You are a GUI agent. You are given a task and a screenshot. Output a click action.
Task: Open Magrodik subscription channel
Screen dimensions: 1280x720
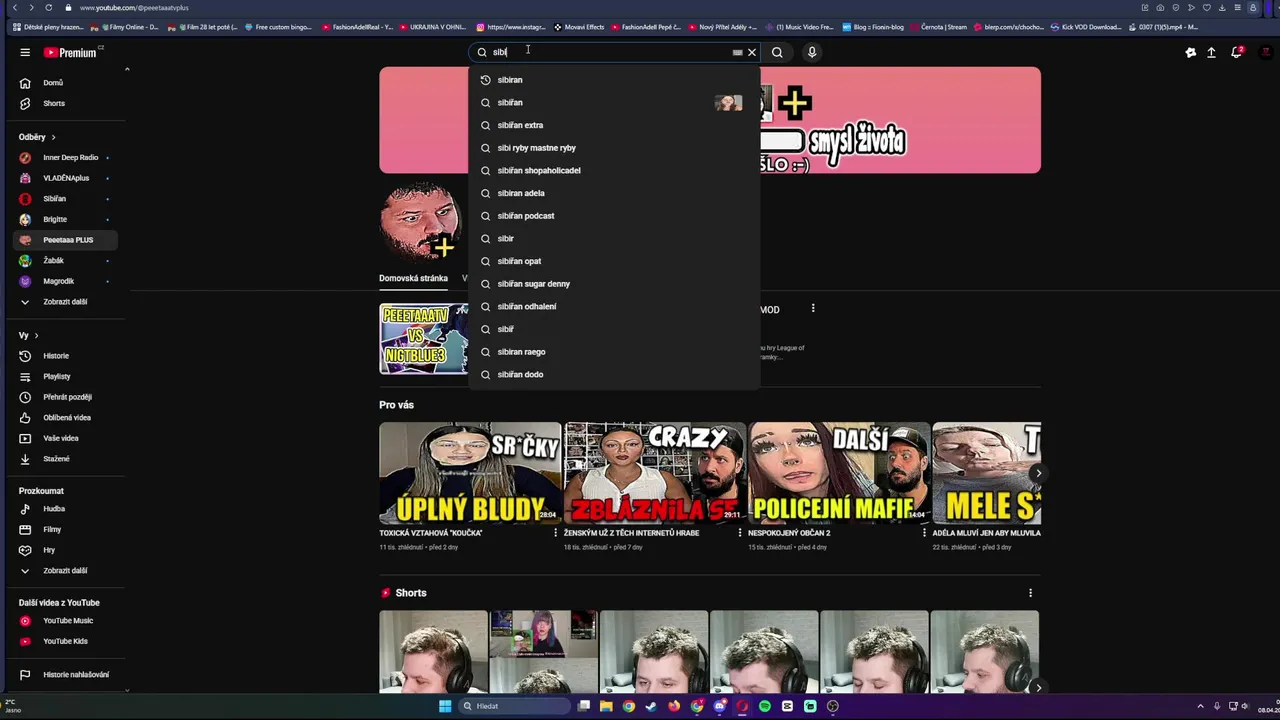(x=66, y=281)
